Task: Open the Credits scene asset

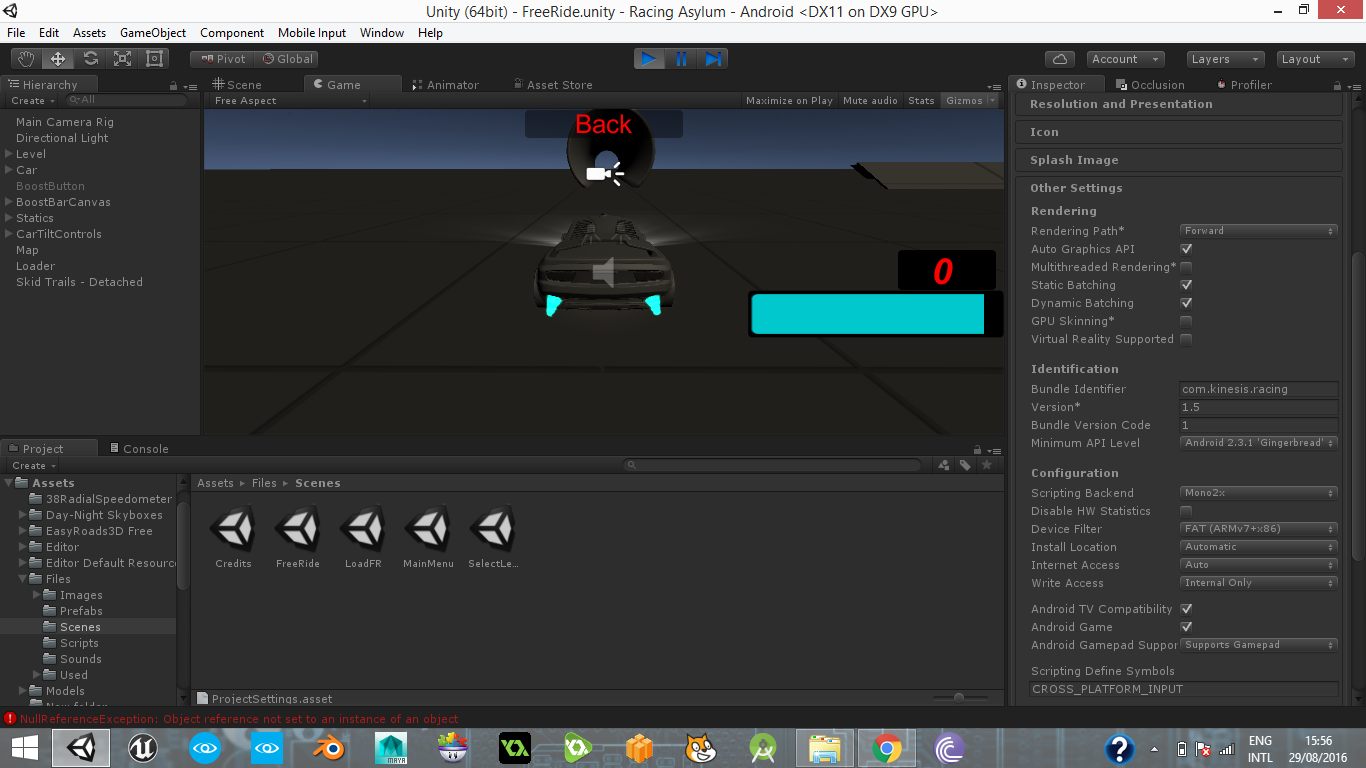Action: tap(234, 537)
